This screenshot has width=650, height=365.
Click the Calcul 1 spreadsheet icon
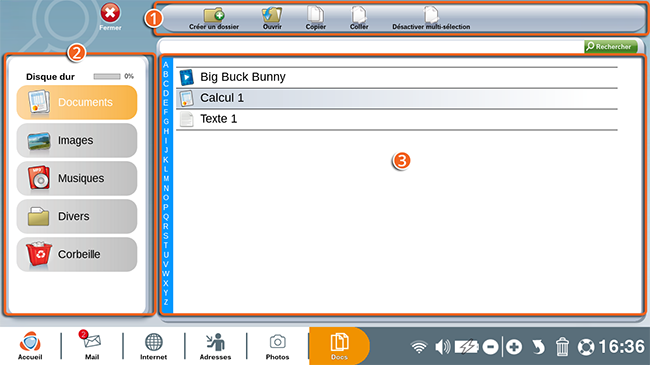(x=187, y=98)
